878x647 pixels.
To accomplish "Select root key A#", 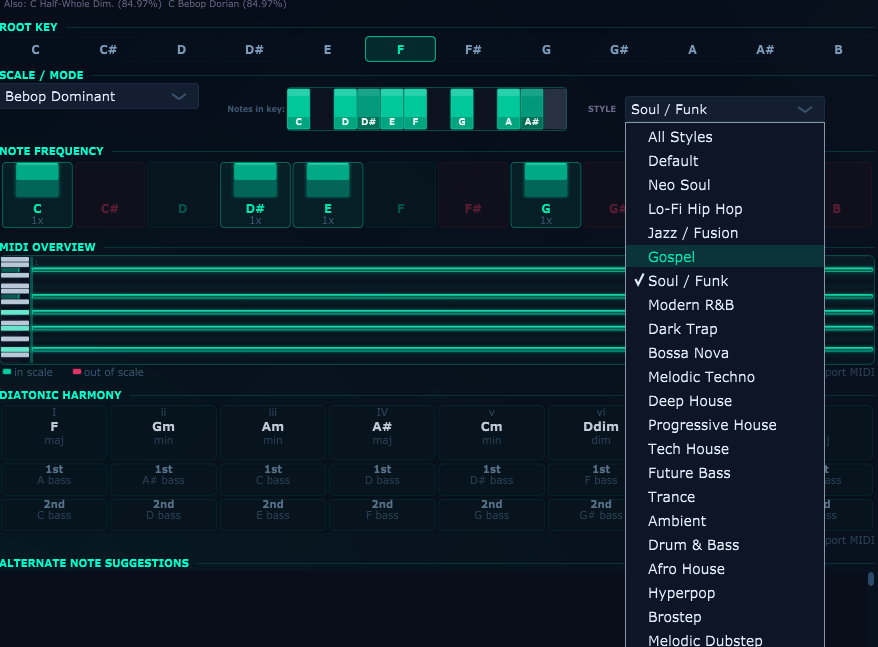I will (x=764, y=48).
